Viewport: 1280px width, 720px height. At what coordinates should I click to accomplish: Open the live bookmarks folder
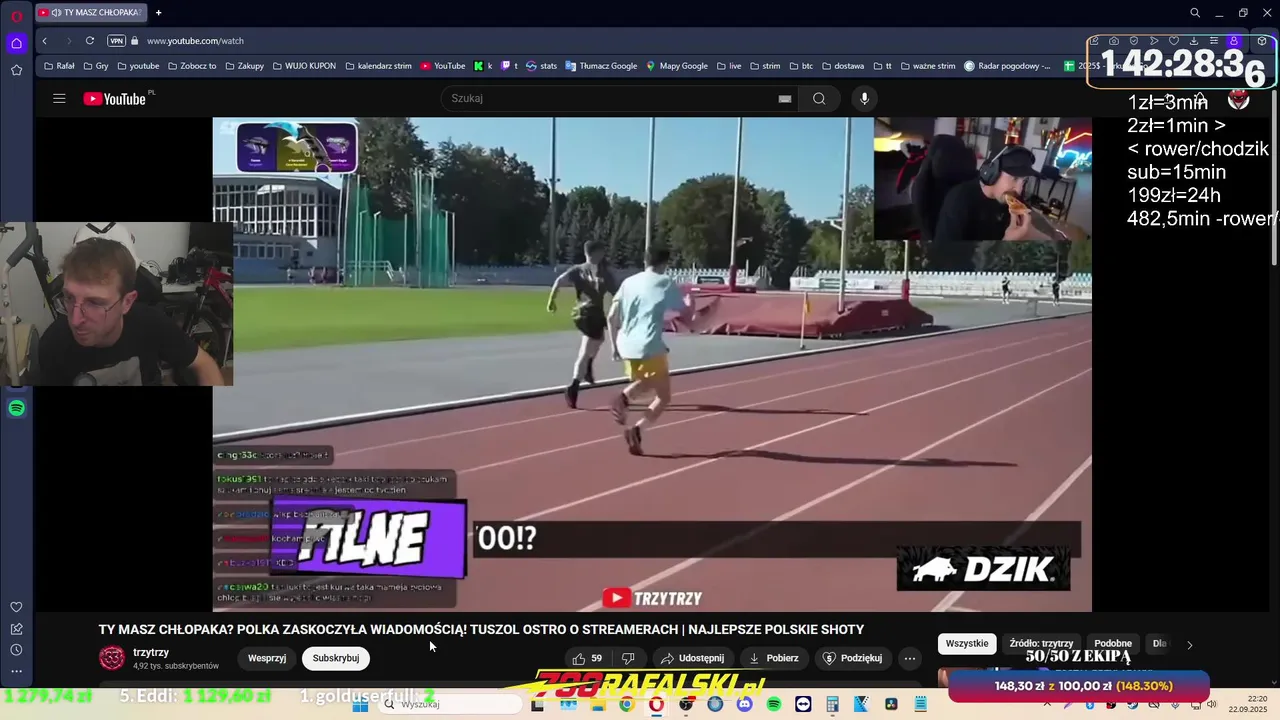point(729,66)
